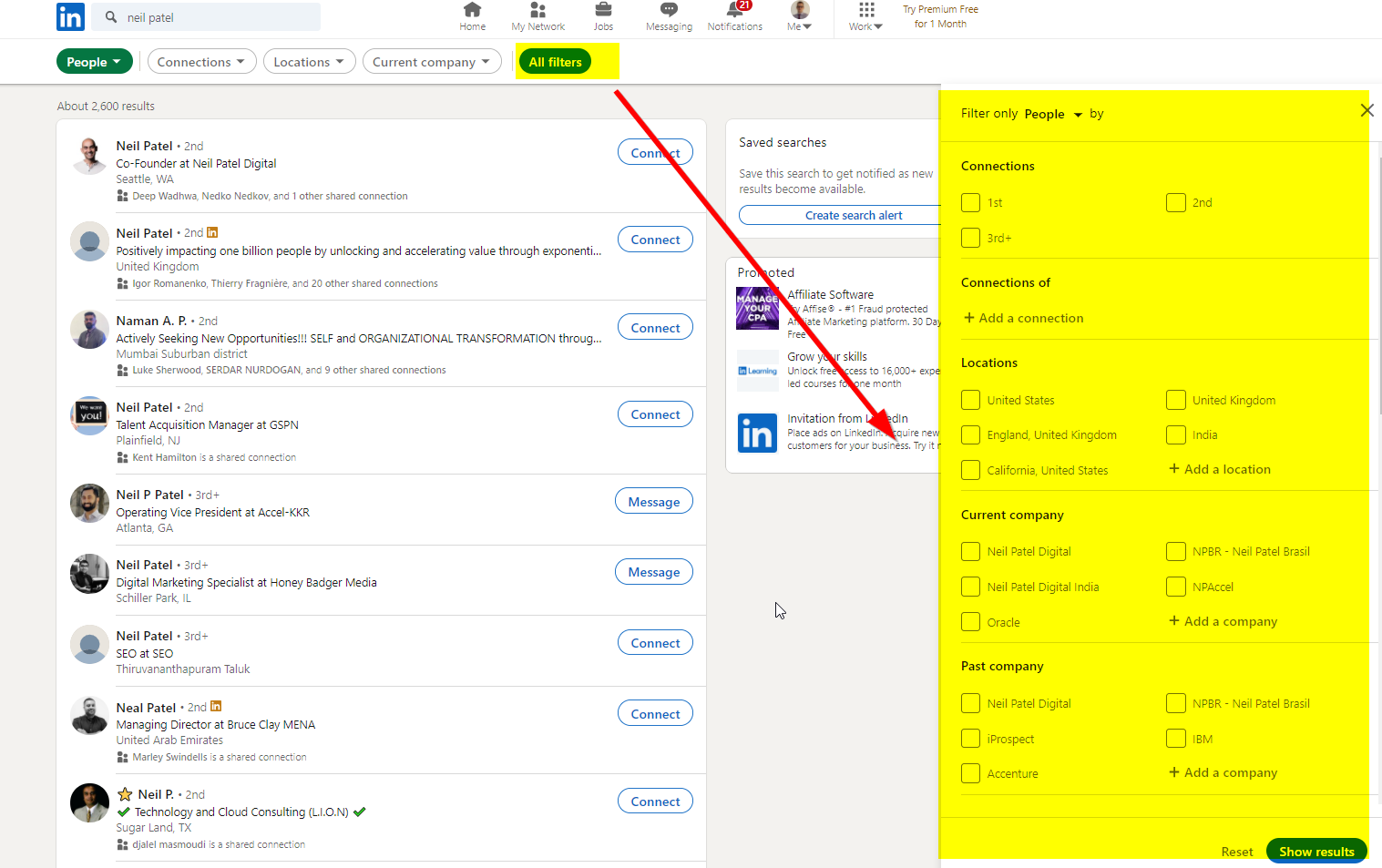Open the My Network icon
This screenshot has width=1382, height=868.
[x=537, y=10]
